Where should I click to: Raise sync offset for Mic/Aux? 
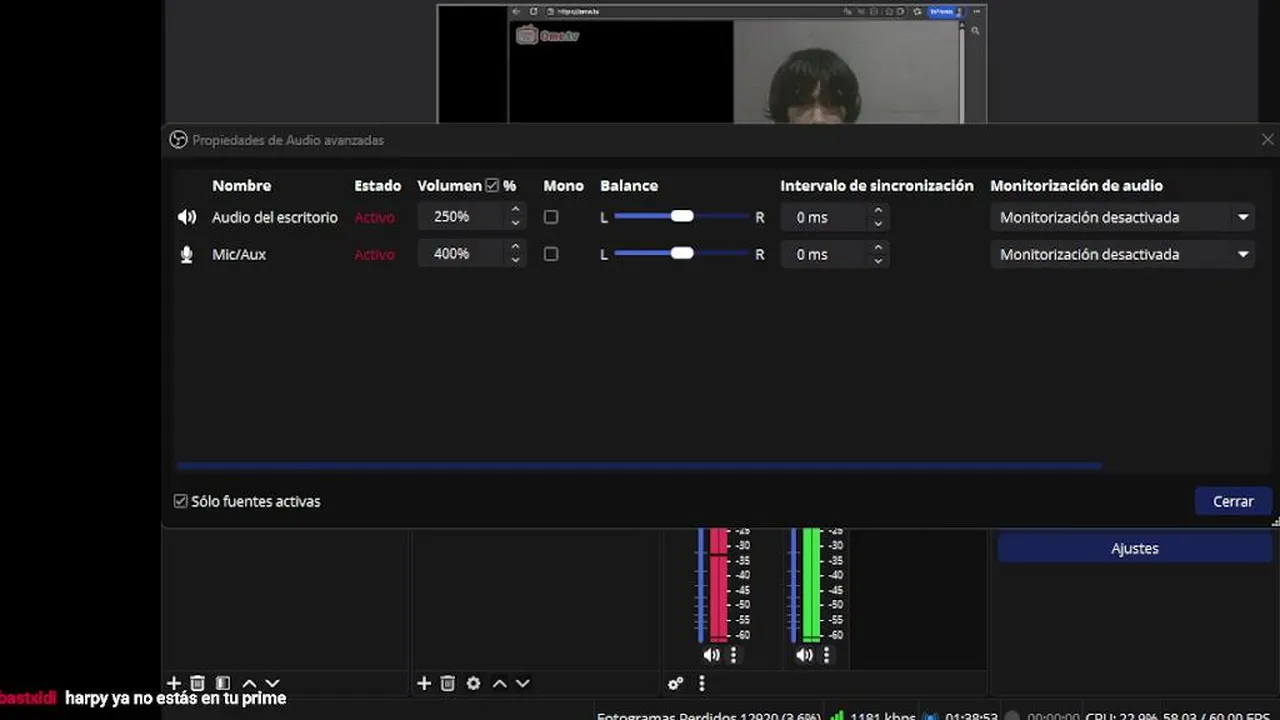pyautogui.click(x=877, y=248)
